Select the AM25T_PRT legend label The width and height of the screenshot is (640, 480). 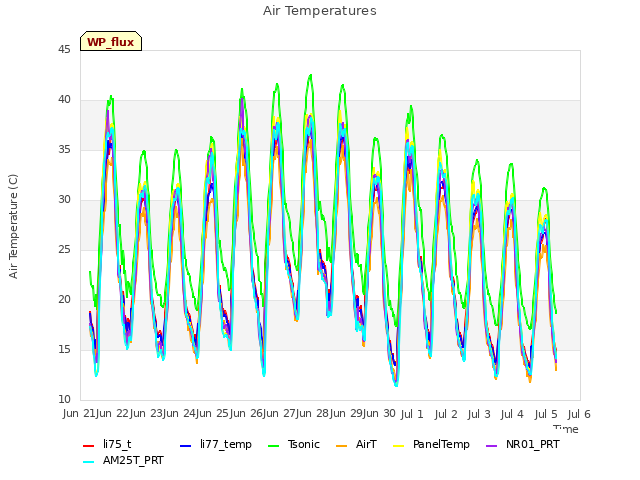pyautogui.click(x=133, y=460)
